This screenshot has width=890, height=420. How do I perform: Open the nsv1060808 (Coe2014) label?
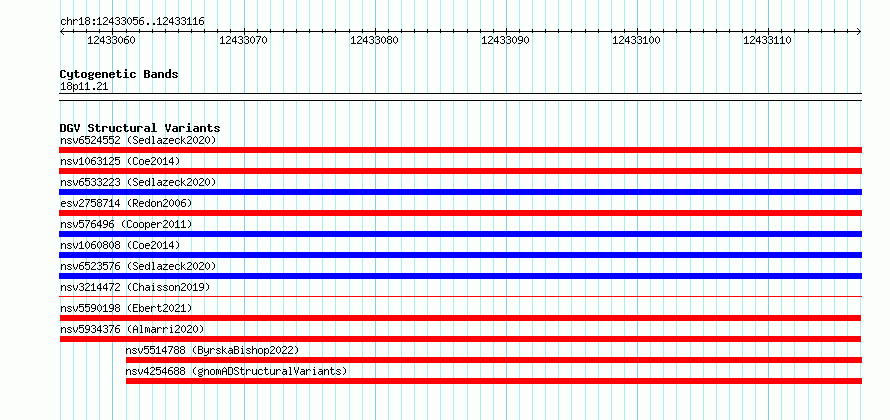(x=120, y=245)
